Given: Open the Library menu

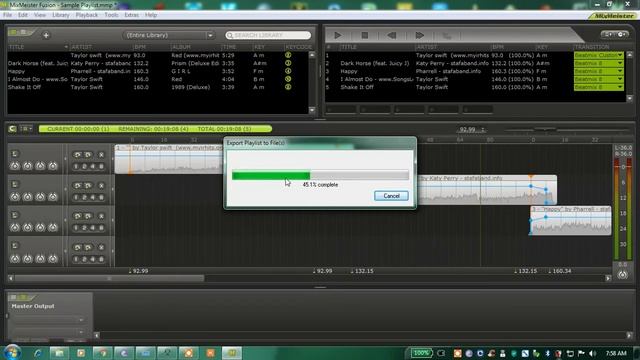Looking at the screenshot, I should [x=60, y=15].
